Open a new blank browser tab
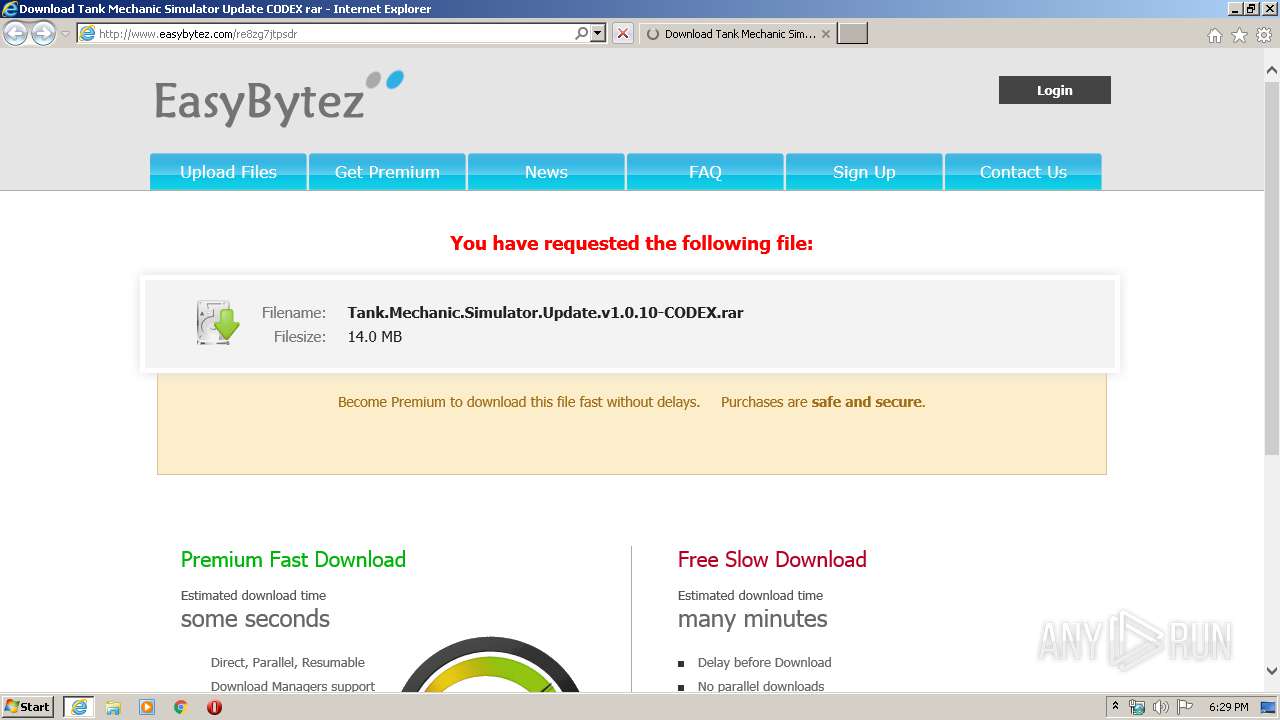Viewport: 1280px width, 720px height. point(852,34)
